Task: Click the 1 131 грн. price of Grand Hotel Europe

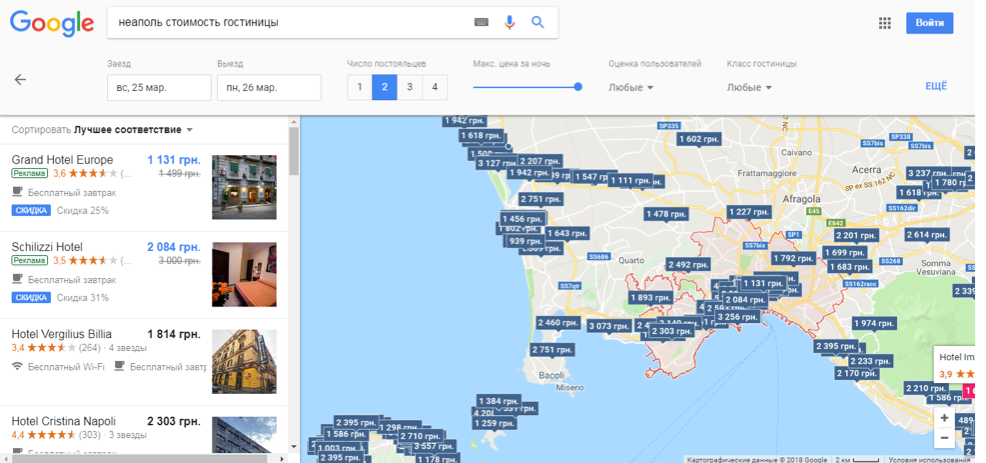Action: point(174,160)
